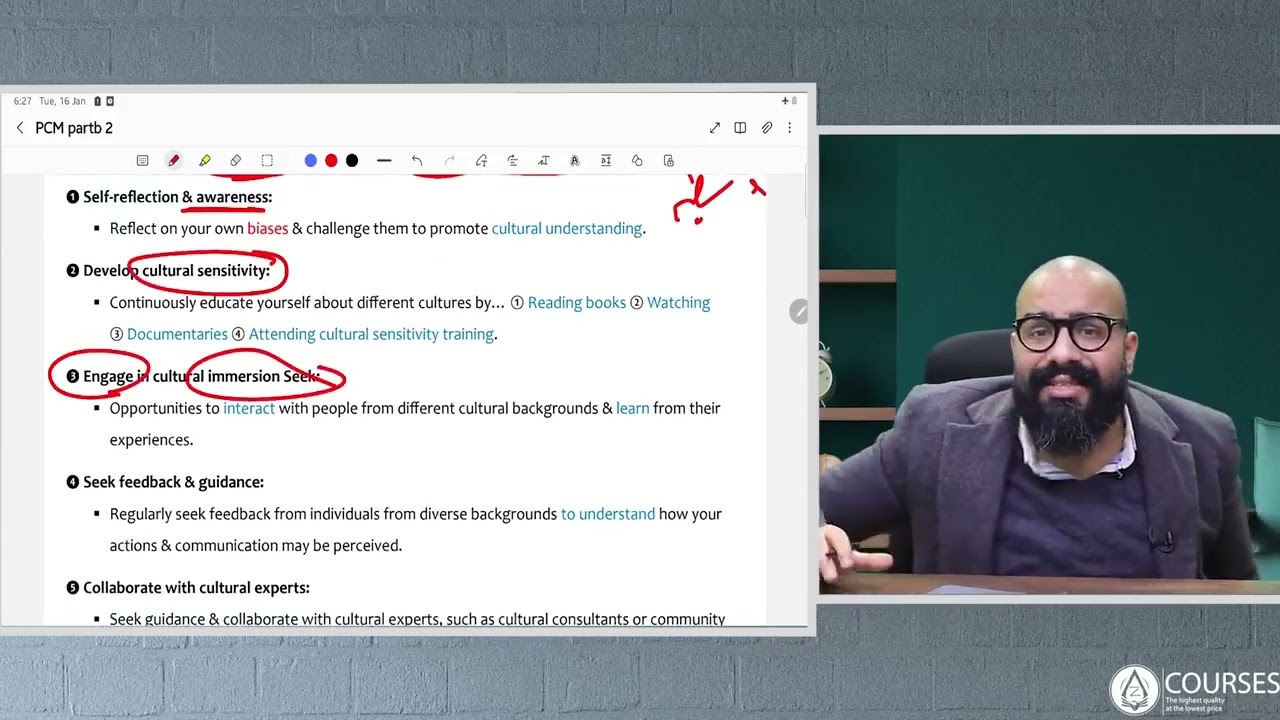This screenshot has height=720, width=1280.
Task: Click the presenter video frame
Action: [1049, 365]
